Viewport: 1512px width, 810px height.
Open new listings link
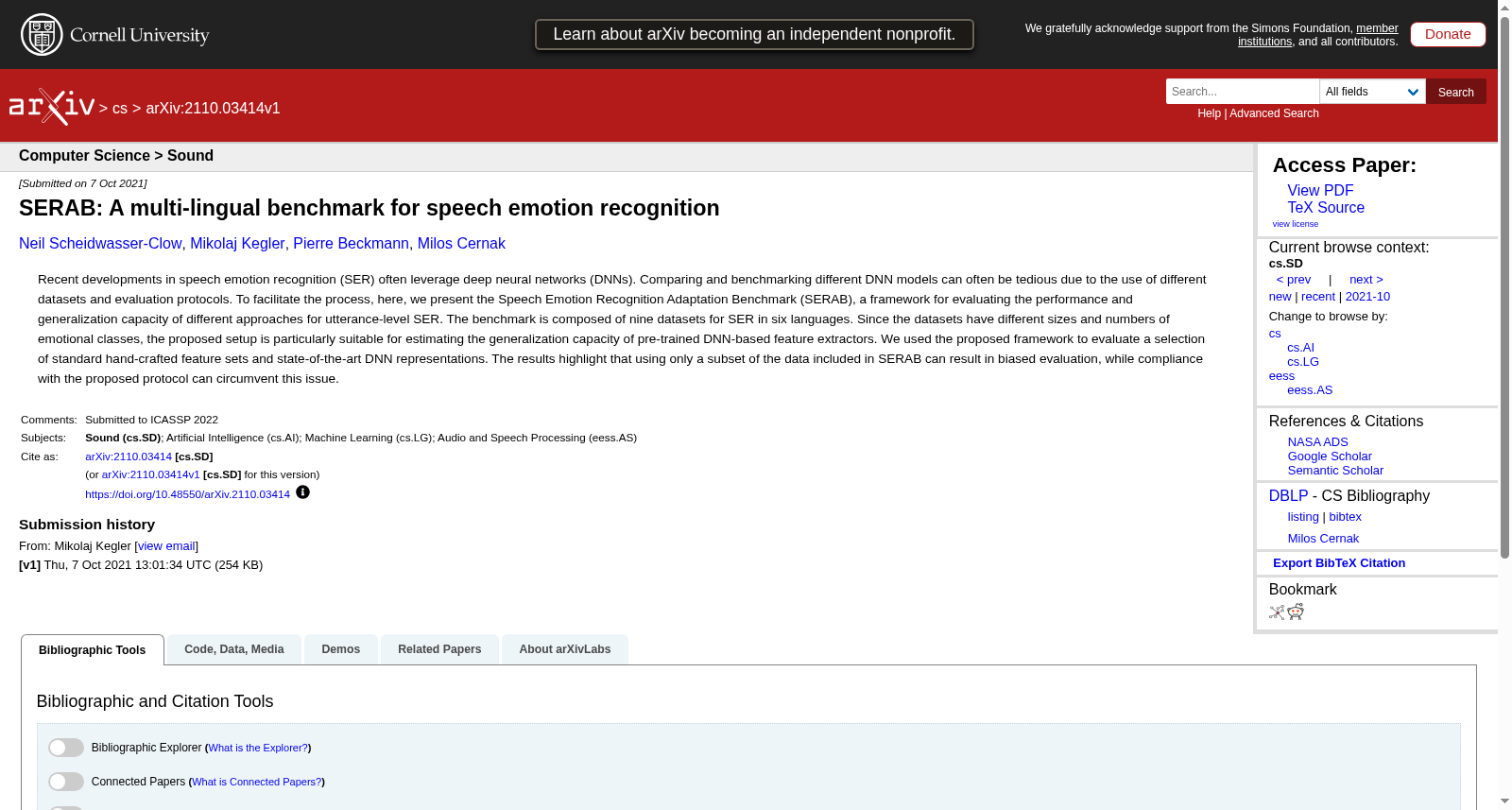coord(1280,297)
